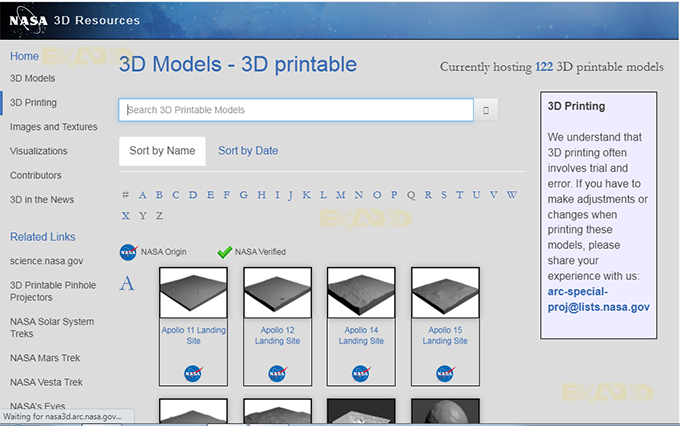Open NASA Mars Trek link
Screen dimensions: 680x426
point(45,358)
